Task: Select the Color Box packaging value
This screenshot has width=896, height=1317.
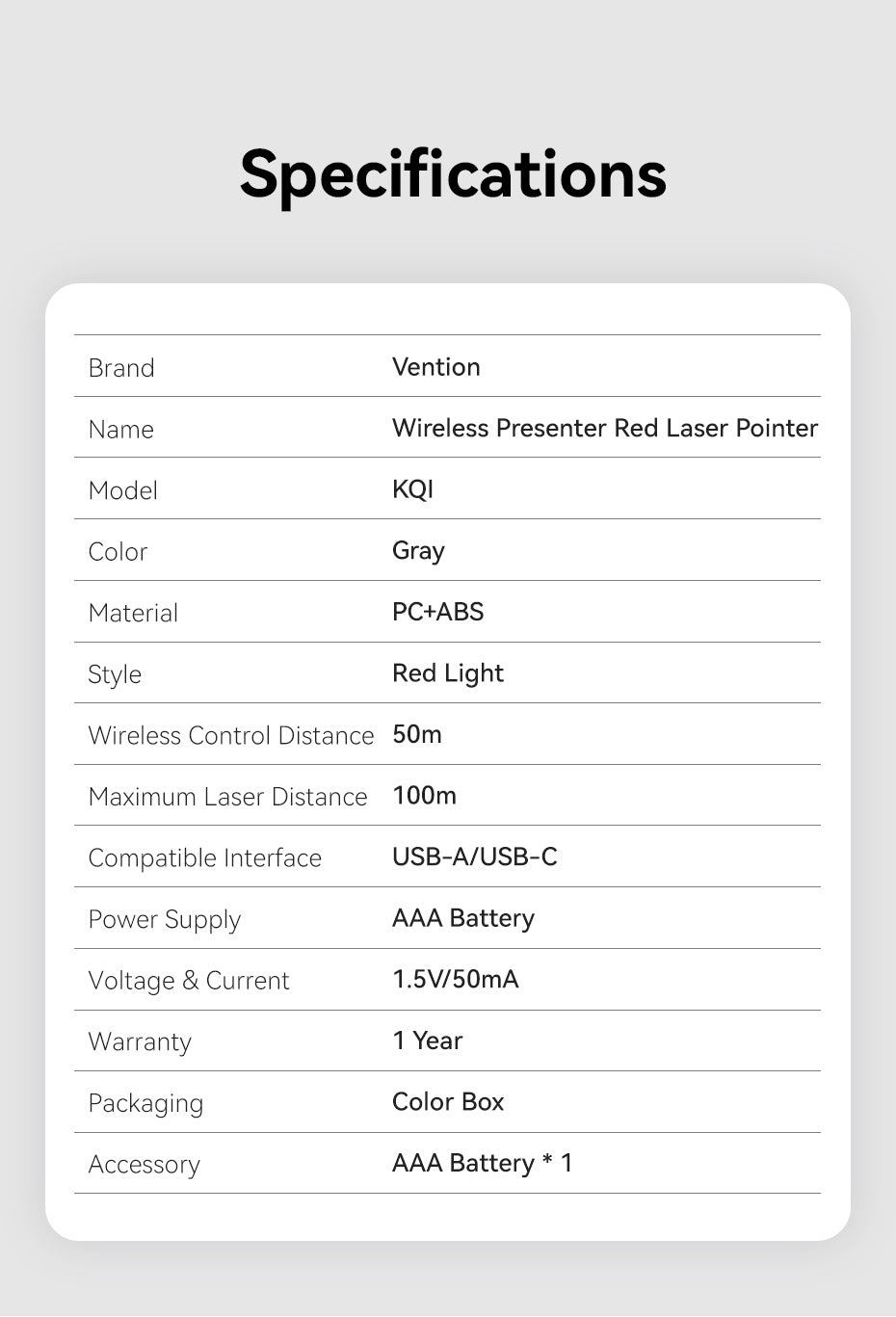Action: pos(448,1102)
